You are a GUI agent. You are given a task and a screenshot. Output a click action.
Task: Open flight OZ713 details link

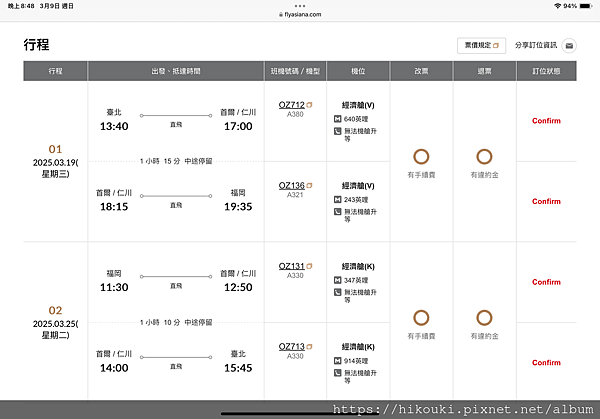pyautogui.click(x=292, y=347)
